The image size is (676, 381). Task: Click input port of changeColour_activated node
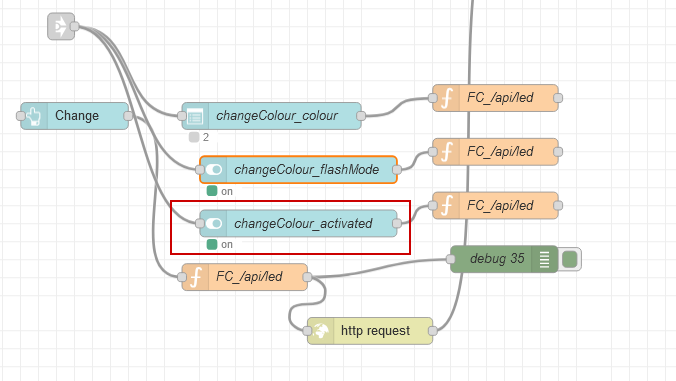tap(200, 223)
